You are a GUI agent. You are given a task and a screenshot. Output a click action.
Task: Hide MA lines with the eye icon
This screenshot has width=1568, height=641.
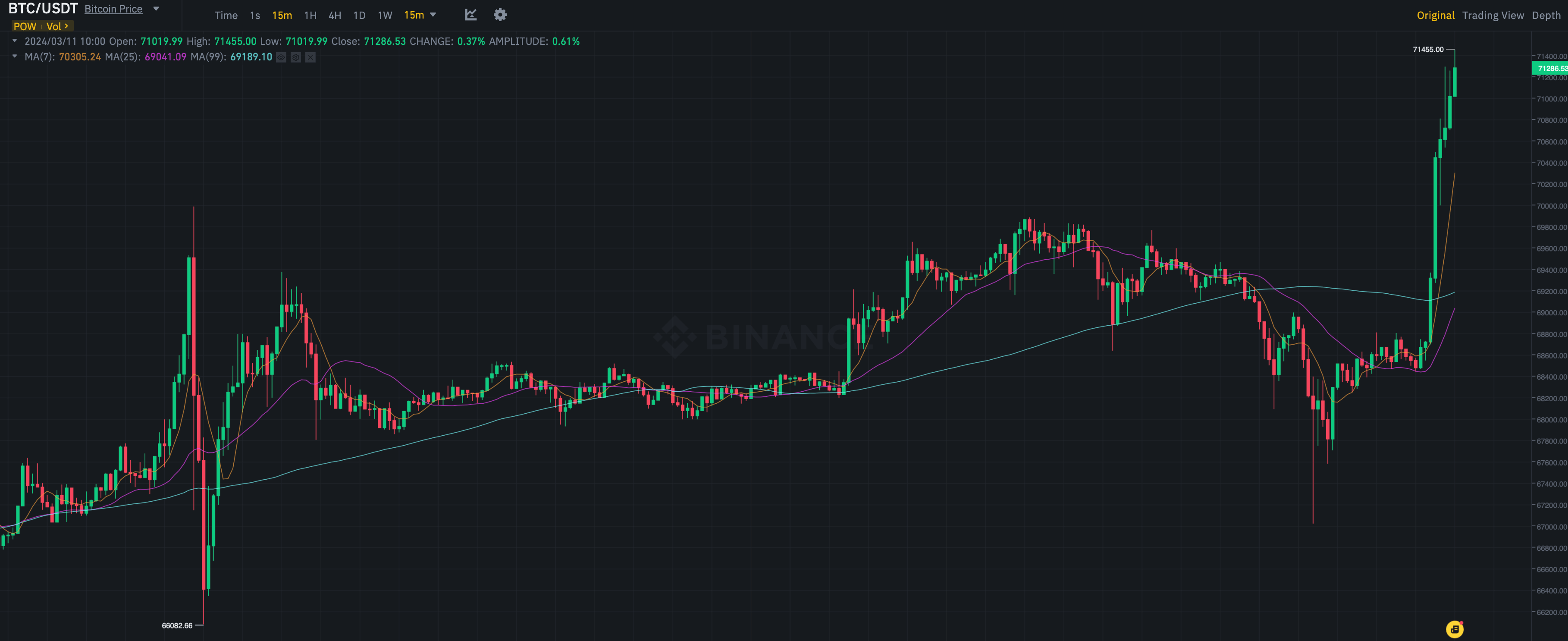281,57
